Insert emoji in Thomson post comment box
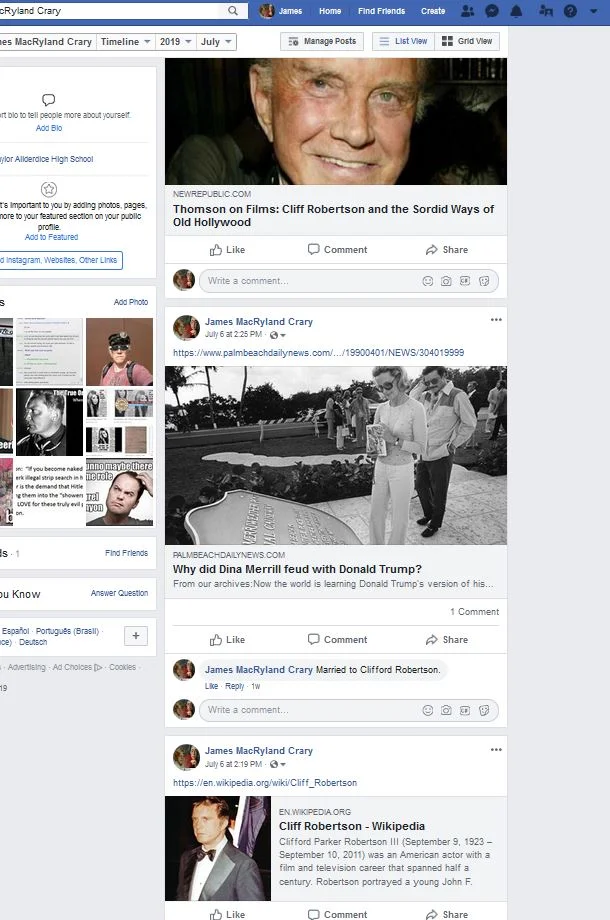The image size is (610, 920). (x=428, y=281)
